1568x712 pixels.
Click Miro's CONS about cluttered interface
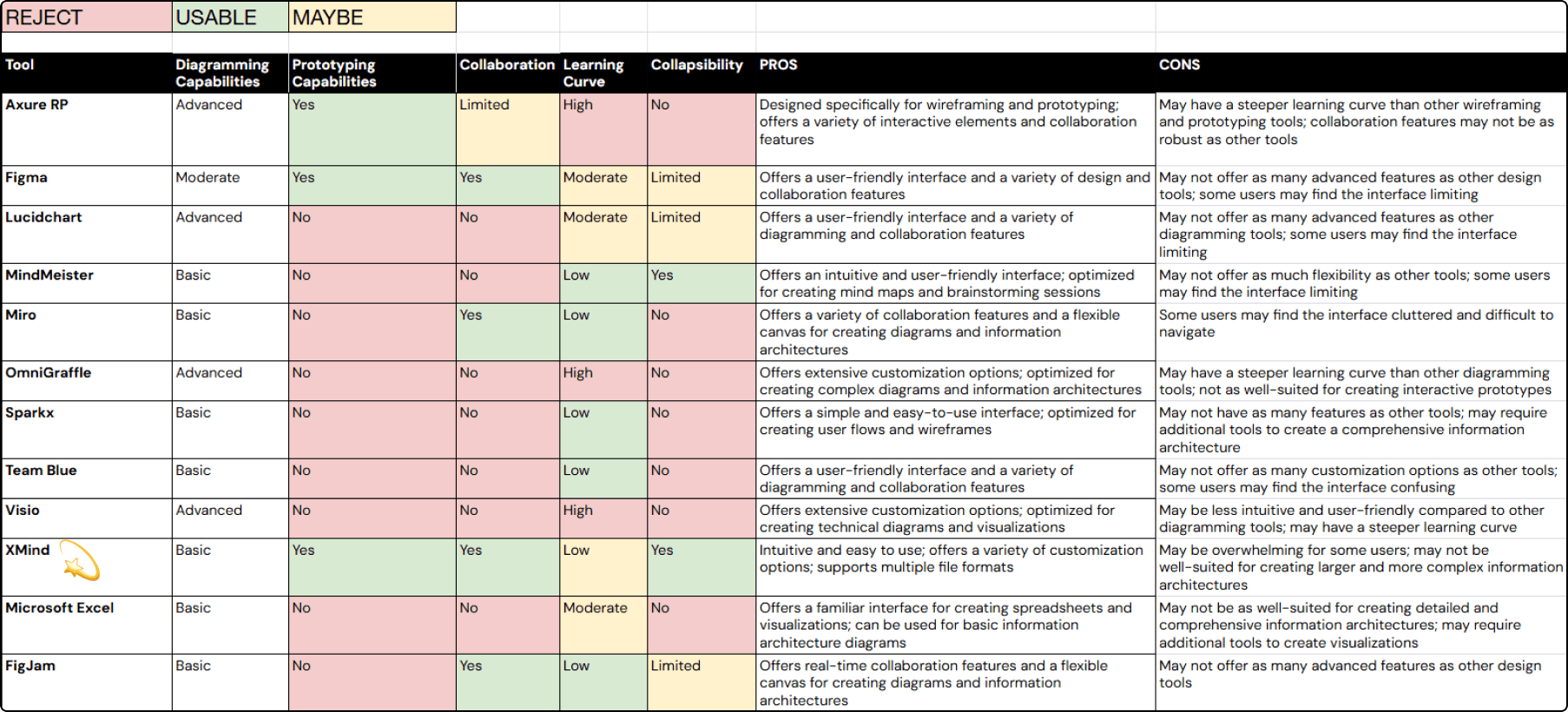pos(1360,332)
